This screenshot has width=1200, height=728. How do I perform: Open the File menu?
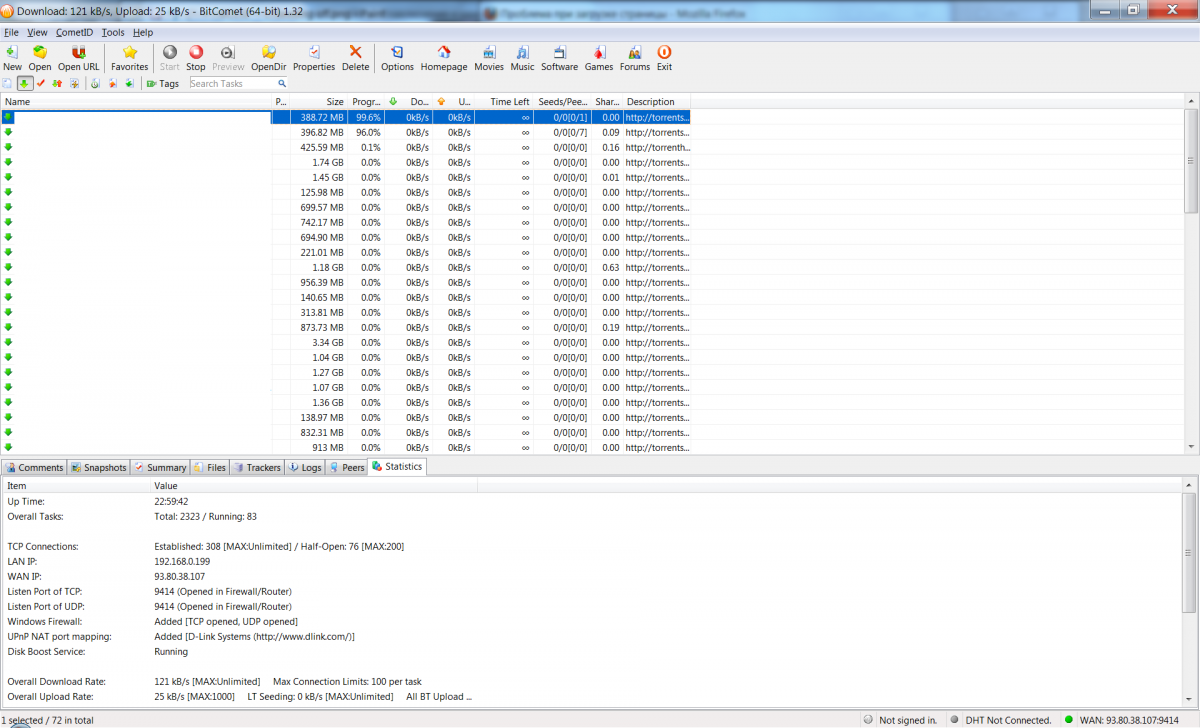[12, 32]
